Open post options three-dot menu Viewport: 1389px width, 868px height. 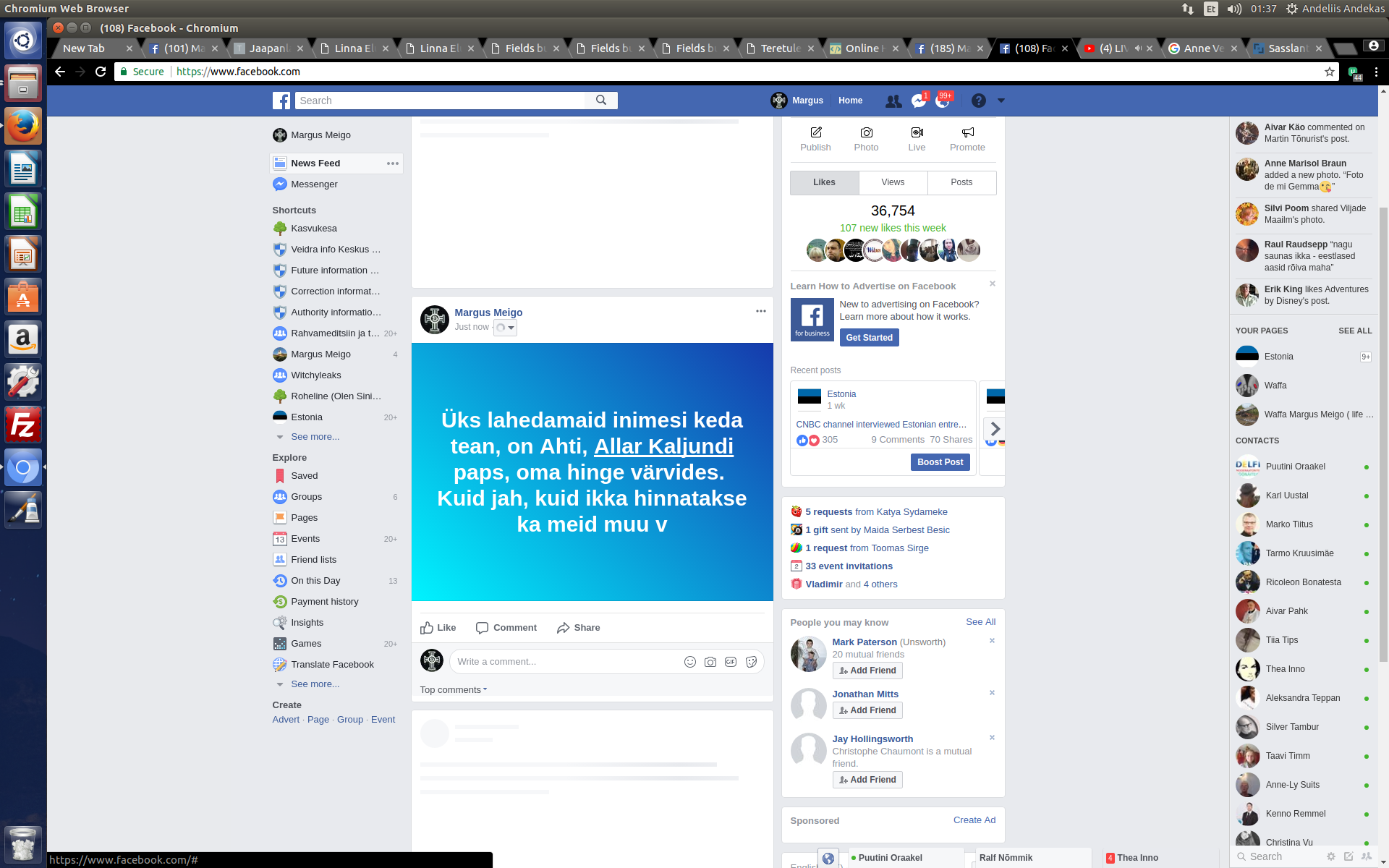[760, 311]
